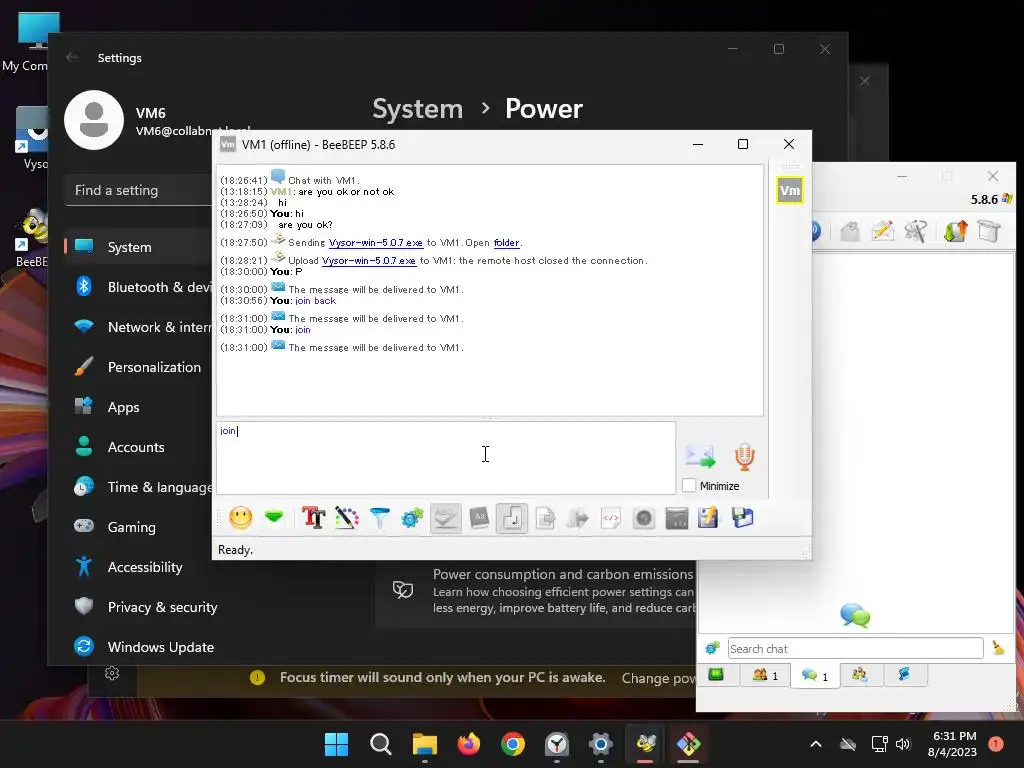Send the message with envelope arrow
Image resolution: width=1024 pixels, height=768 pixels.
(x=699, y=456)
